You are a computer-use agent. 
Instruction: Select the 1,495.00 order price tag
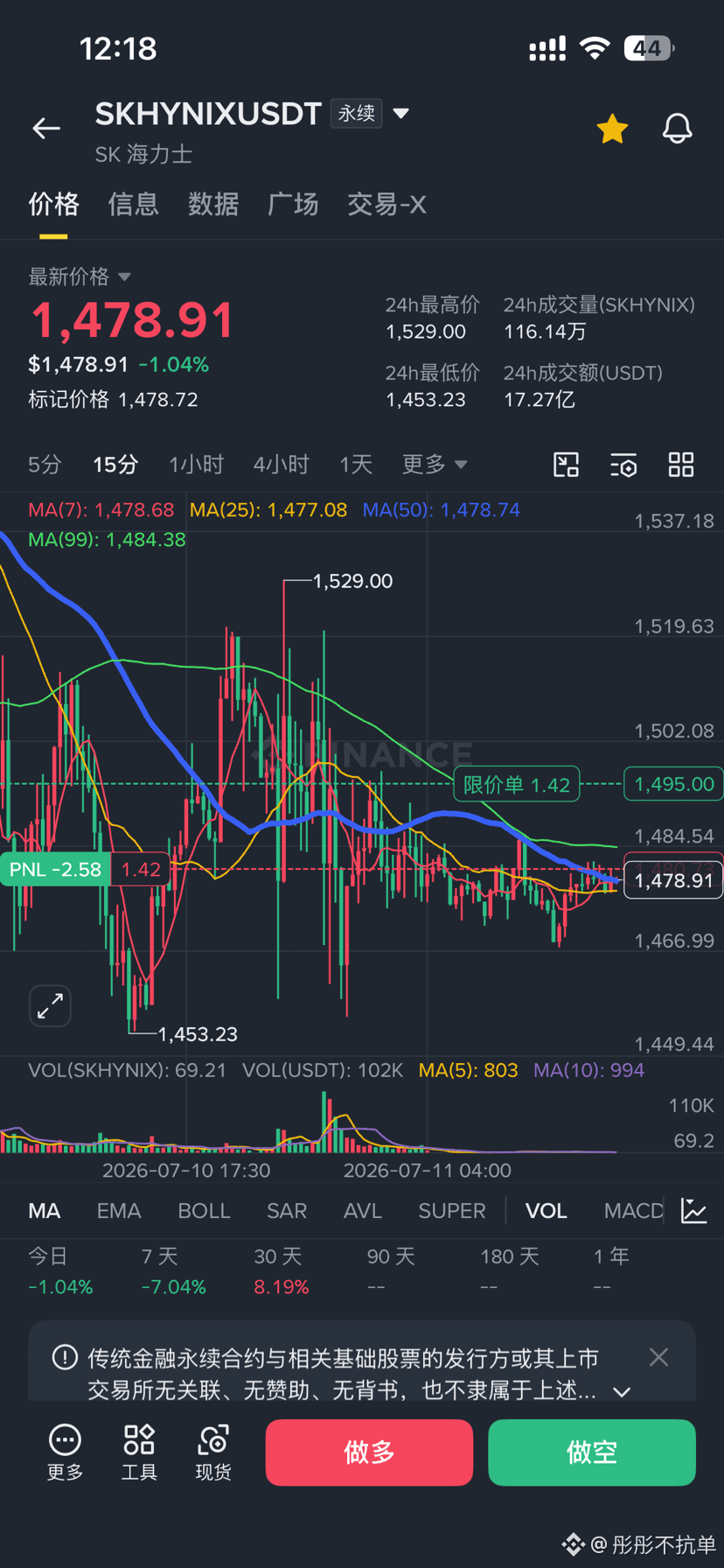(x=673, y=784)
